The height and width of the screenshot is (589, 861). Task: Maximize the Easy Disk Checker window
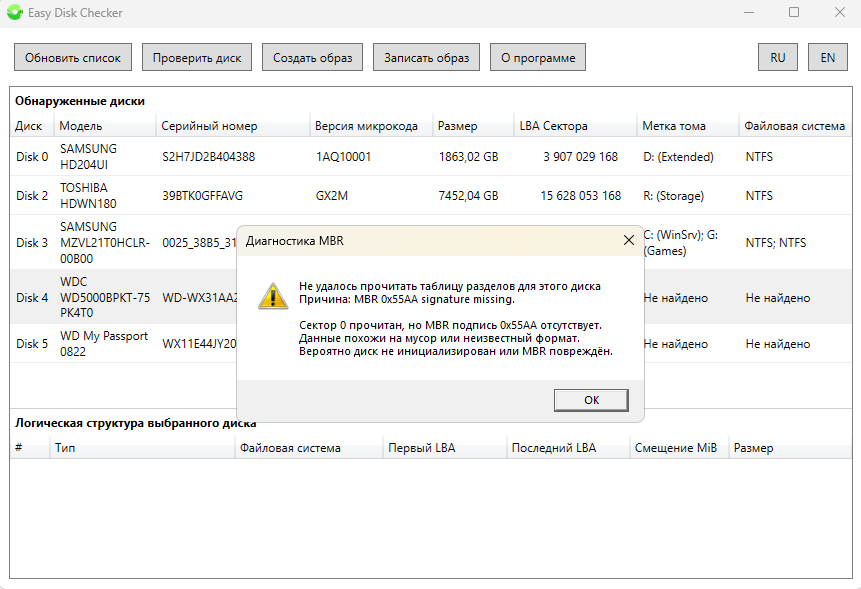793,13
